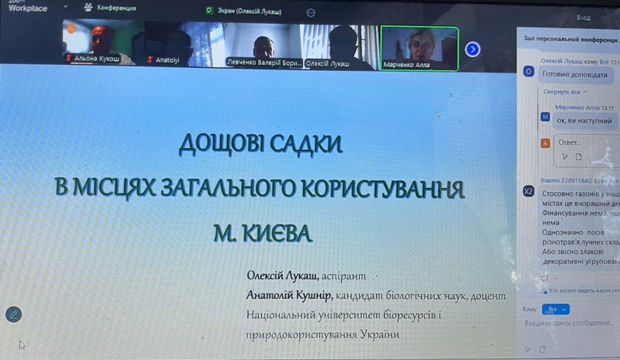620x360 pixels.
Task: Open the Кому recipient dropdown set to Все
Action: [556, 309]
